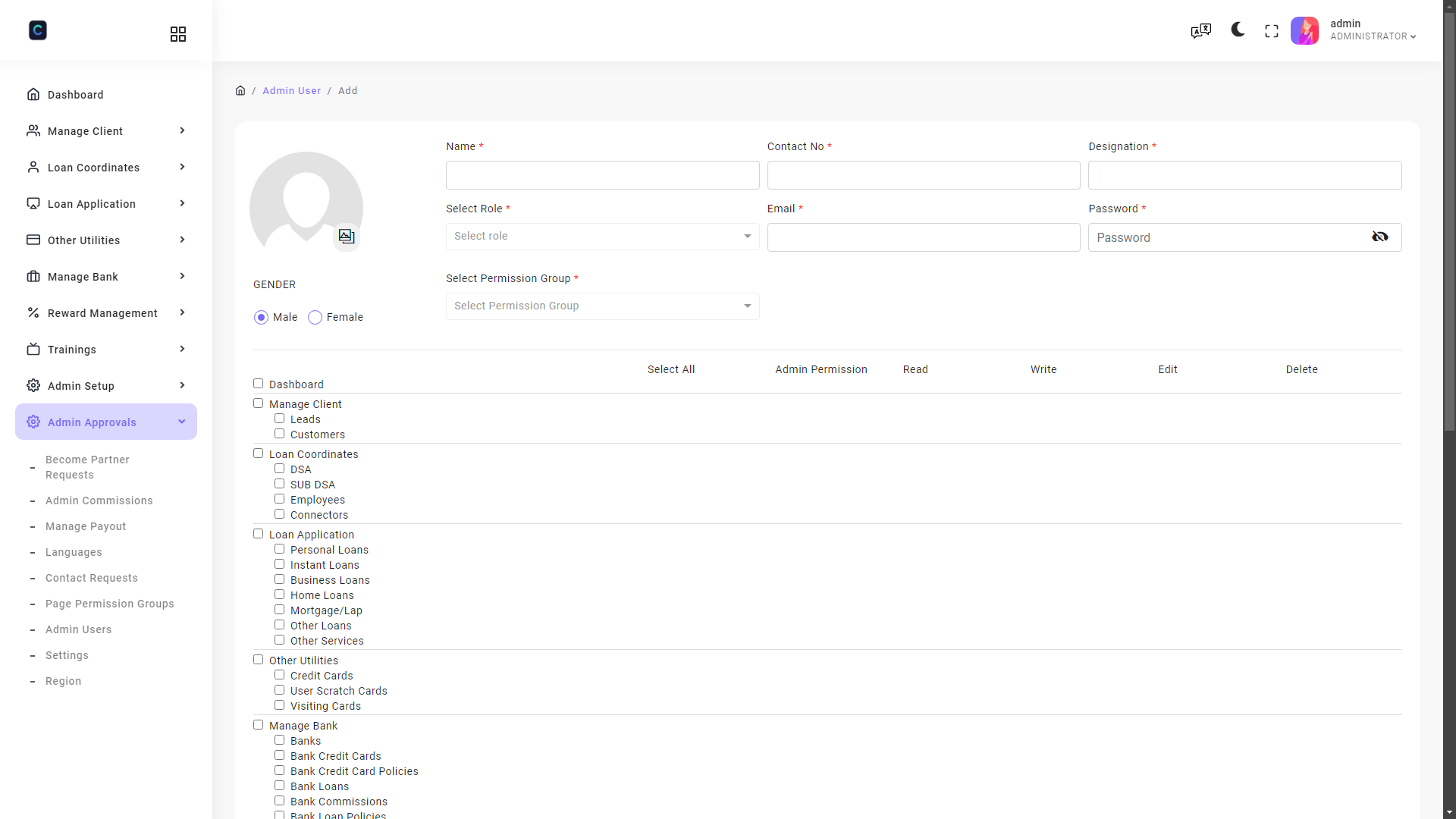Upload profile photo via image icon on avatar
1456x819 pixels.
pyautogui.click(x=347, y=236)
